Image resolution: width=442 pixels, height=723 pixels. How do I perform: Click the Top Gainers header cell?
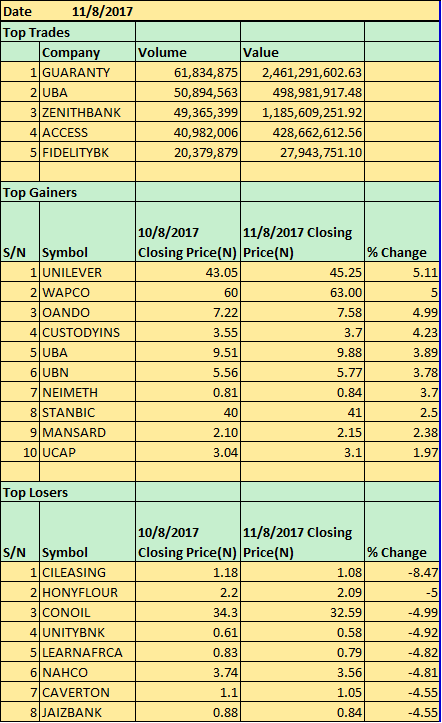click(x=68, y=192)
